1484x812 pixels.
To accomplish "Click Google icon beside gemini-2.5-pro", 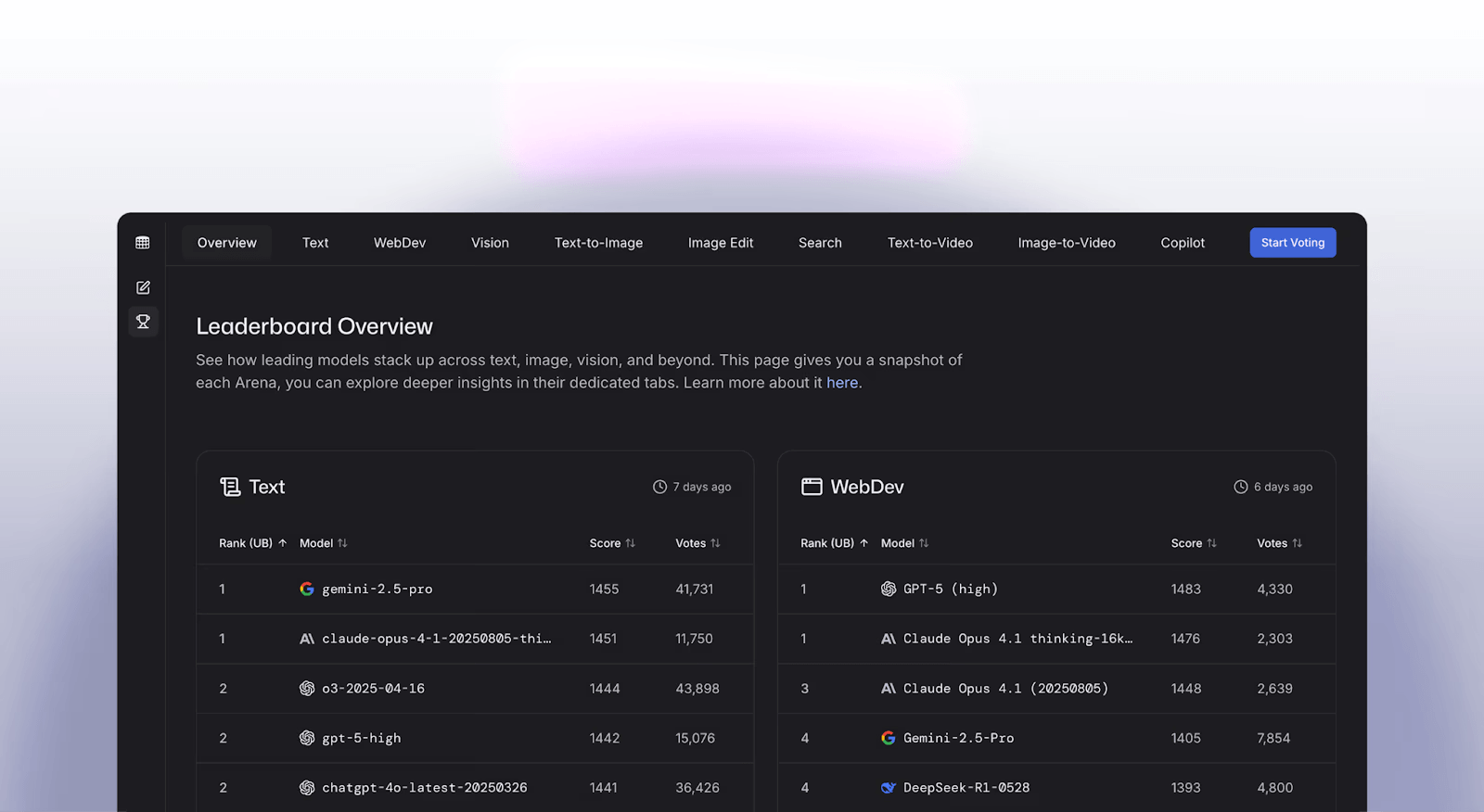I will pos(307,589).
